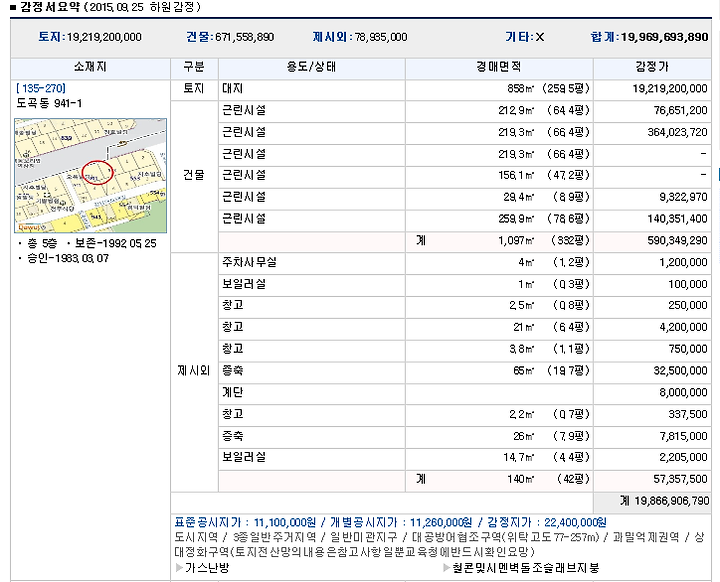Click the 표준공시지가 11,100,000원 text

click(x=245, y=523)
